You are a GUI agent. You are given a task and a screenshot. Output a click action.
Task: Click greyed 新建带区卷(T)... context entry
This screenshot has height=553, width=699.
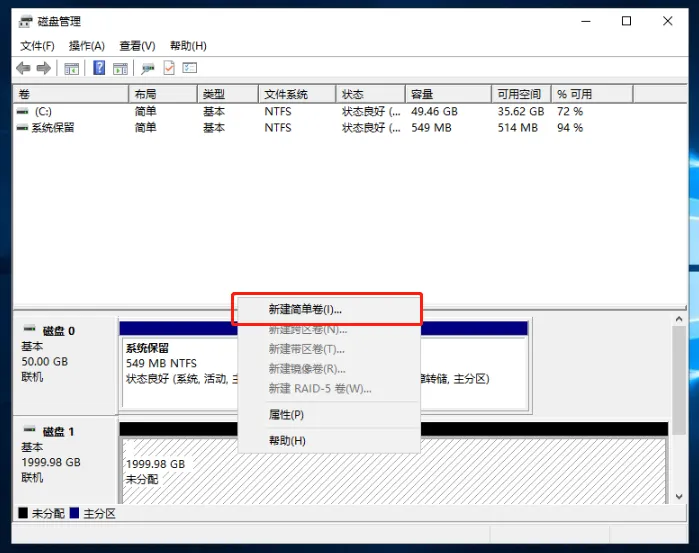[329, 349]
